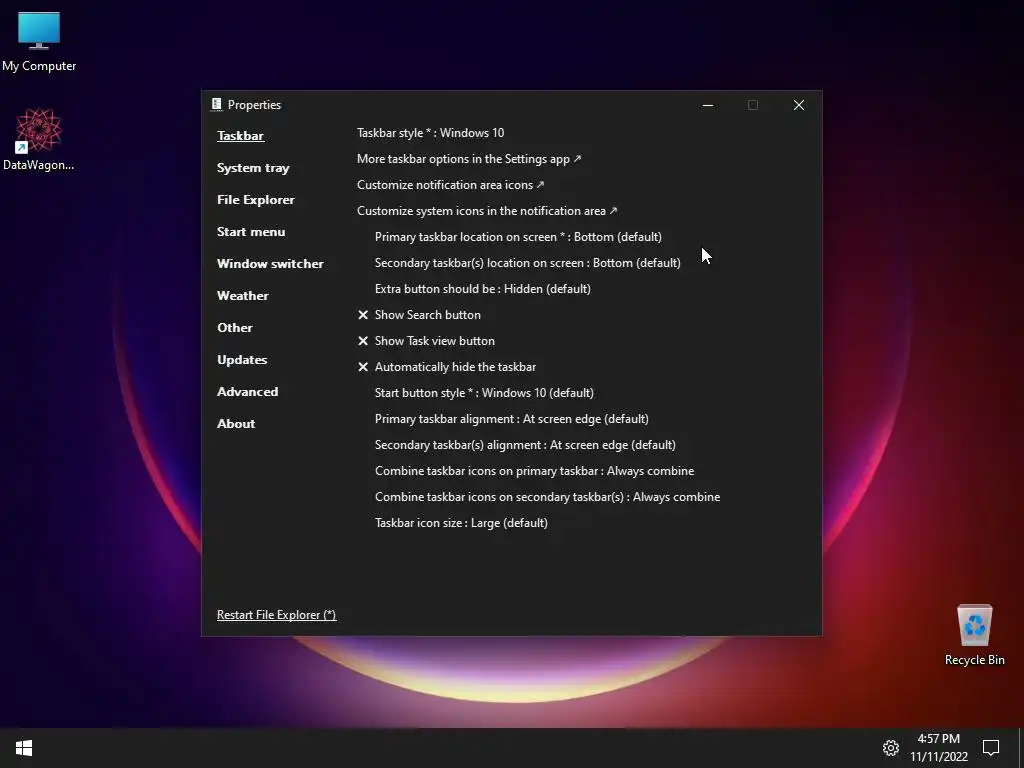The image size is (1024, 768).
Task: Click Customize system icons in notification area
Action: [x=487, y=211]
